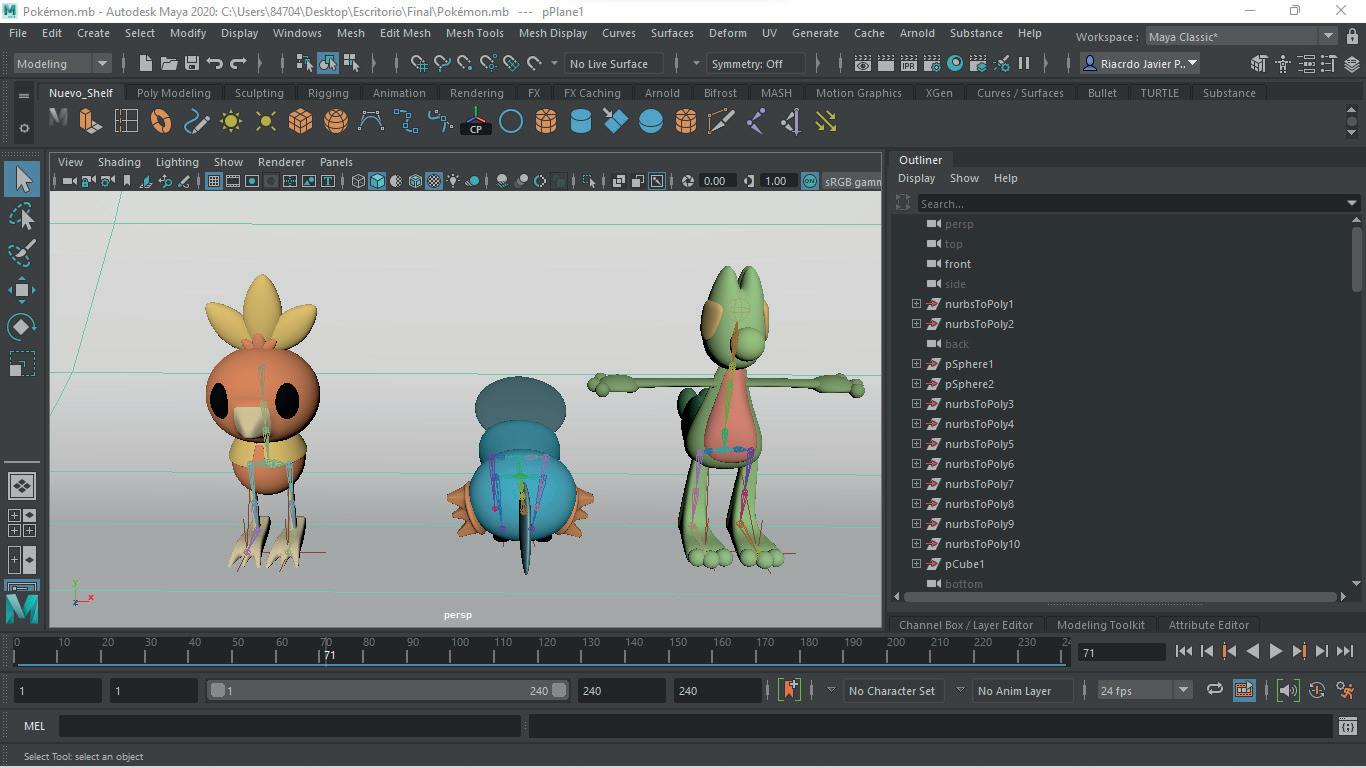Click the poly sphere icon on the shelf

[x=336, y=122]
